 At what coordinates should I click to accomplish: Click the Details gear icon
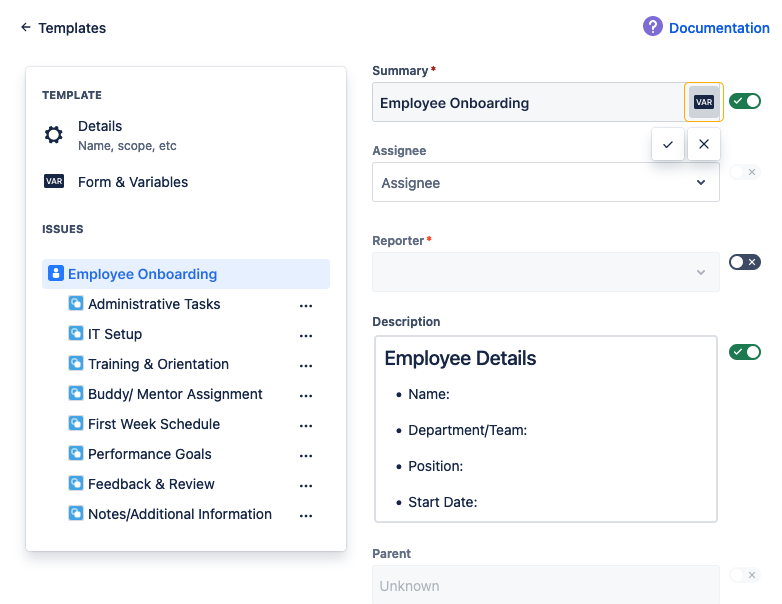tap(54, 135)
